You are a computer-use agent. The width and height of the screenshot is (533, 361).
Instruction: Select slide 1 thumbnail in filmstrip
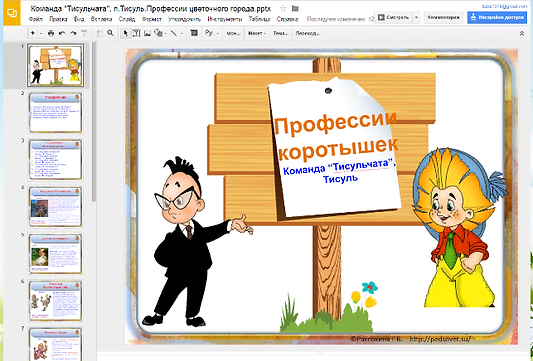[x=55, y=65]
